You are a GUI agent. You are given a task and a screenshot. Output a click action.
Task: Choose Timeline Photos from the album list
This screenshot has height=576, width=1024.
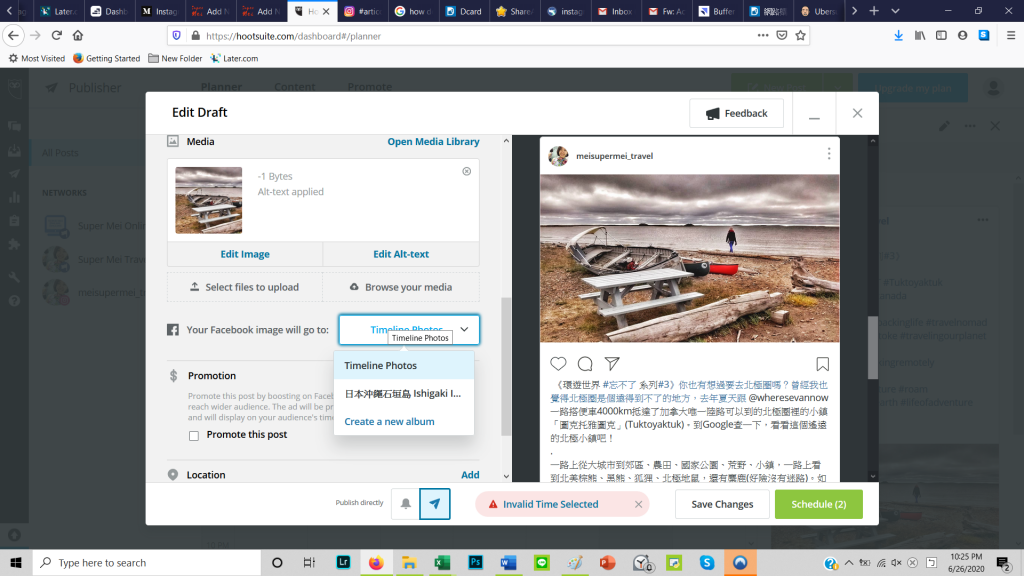[x=380, y=366]
